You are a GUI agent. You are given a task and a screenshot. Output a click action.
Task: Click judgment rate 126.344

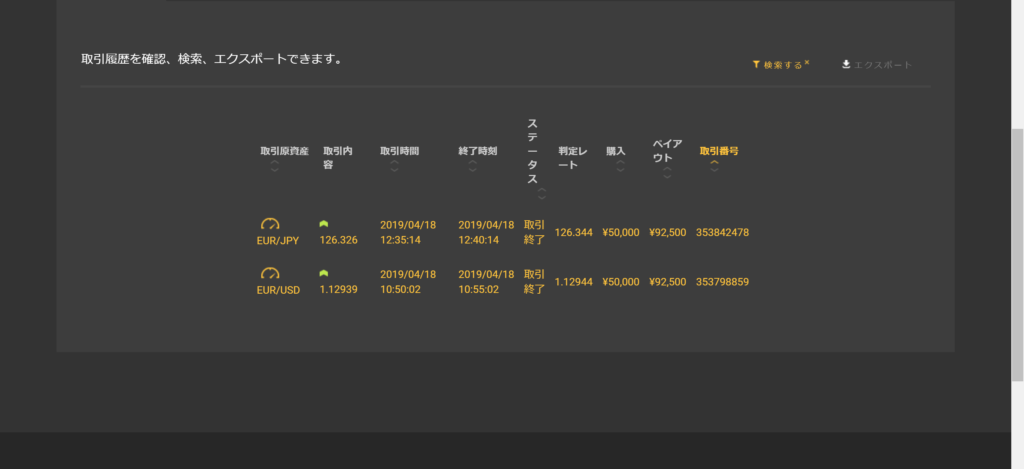click(574, 233)
